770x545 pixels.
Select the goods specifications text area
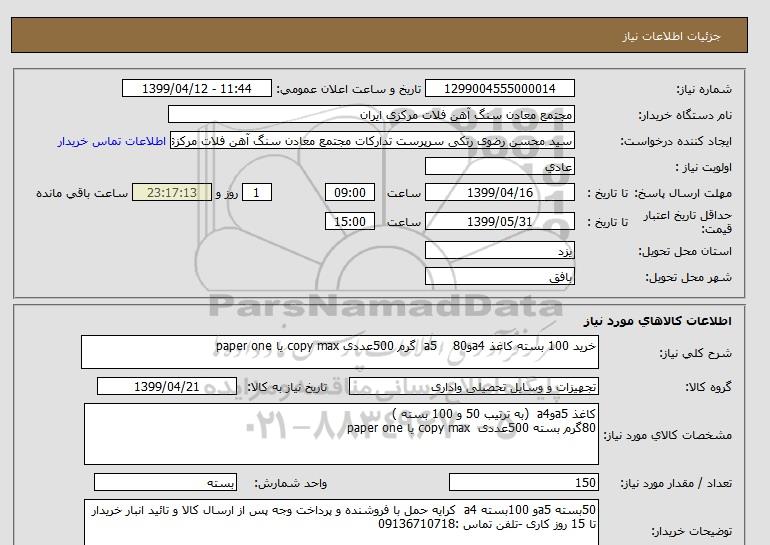pyautogui.click(x=341, y=434)
